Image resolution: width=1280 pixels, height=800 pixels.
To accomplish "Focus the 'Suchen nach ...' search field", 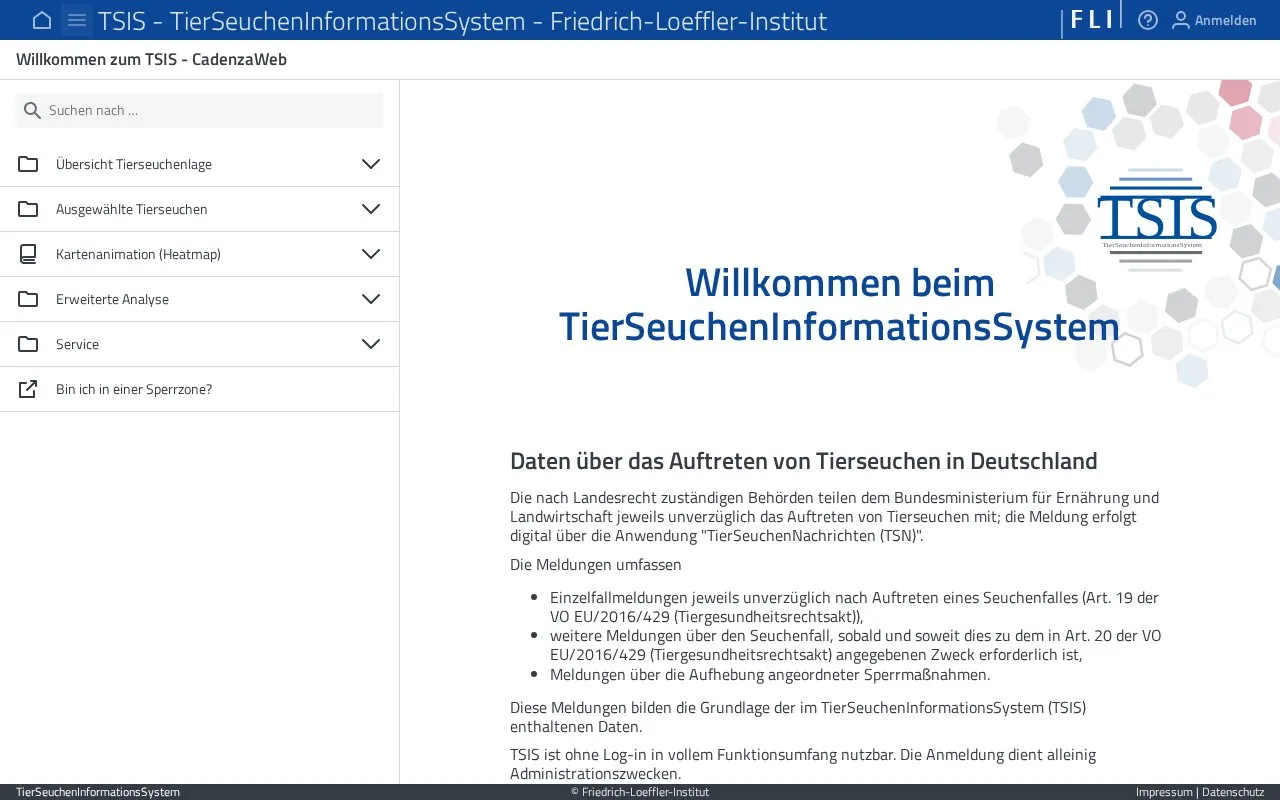I will point(199,111).
